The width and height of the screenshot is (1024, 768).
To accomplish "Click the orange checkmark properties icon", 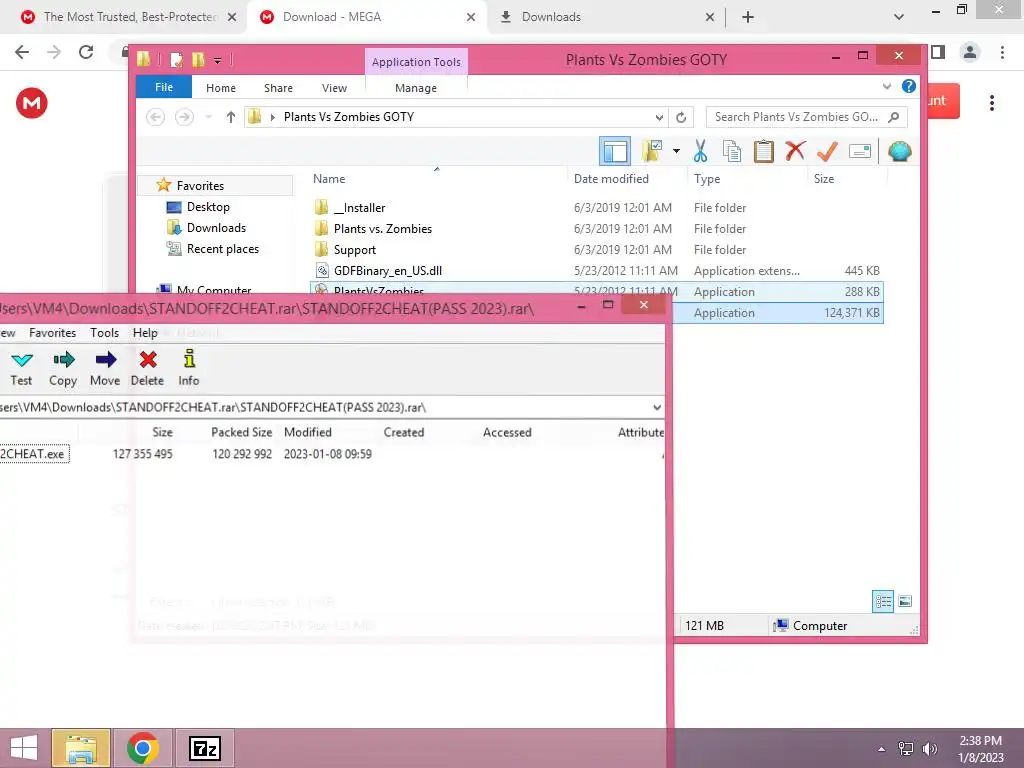I will click(827, 151).
